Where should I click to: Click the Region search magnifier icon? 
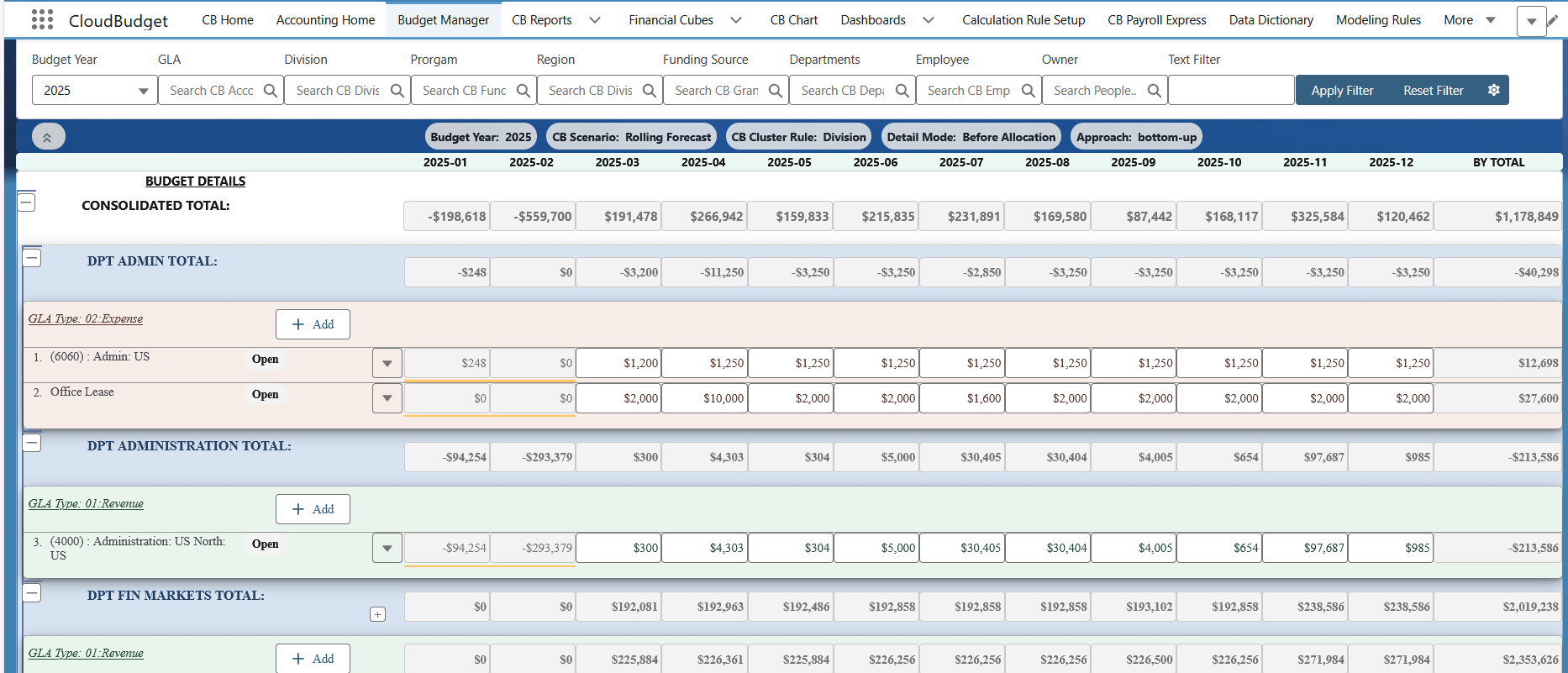coord(650,90)
